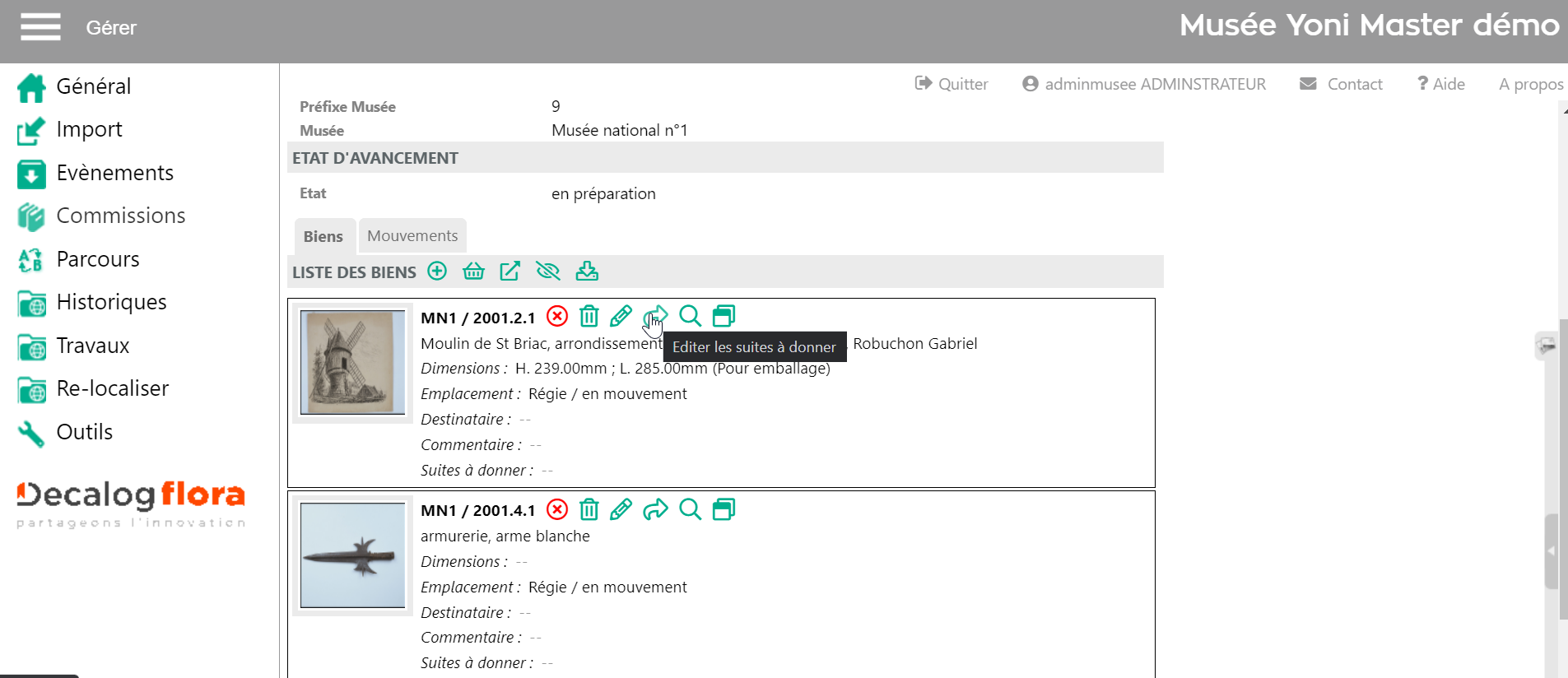Remove item MN1 / 2001.2.1 with the red X
Image resolution: width=1568 pixels, height=678 pixels.
click(x=557, y=317)
